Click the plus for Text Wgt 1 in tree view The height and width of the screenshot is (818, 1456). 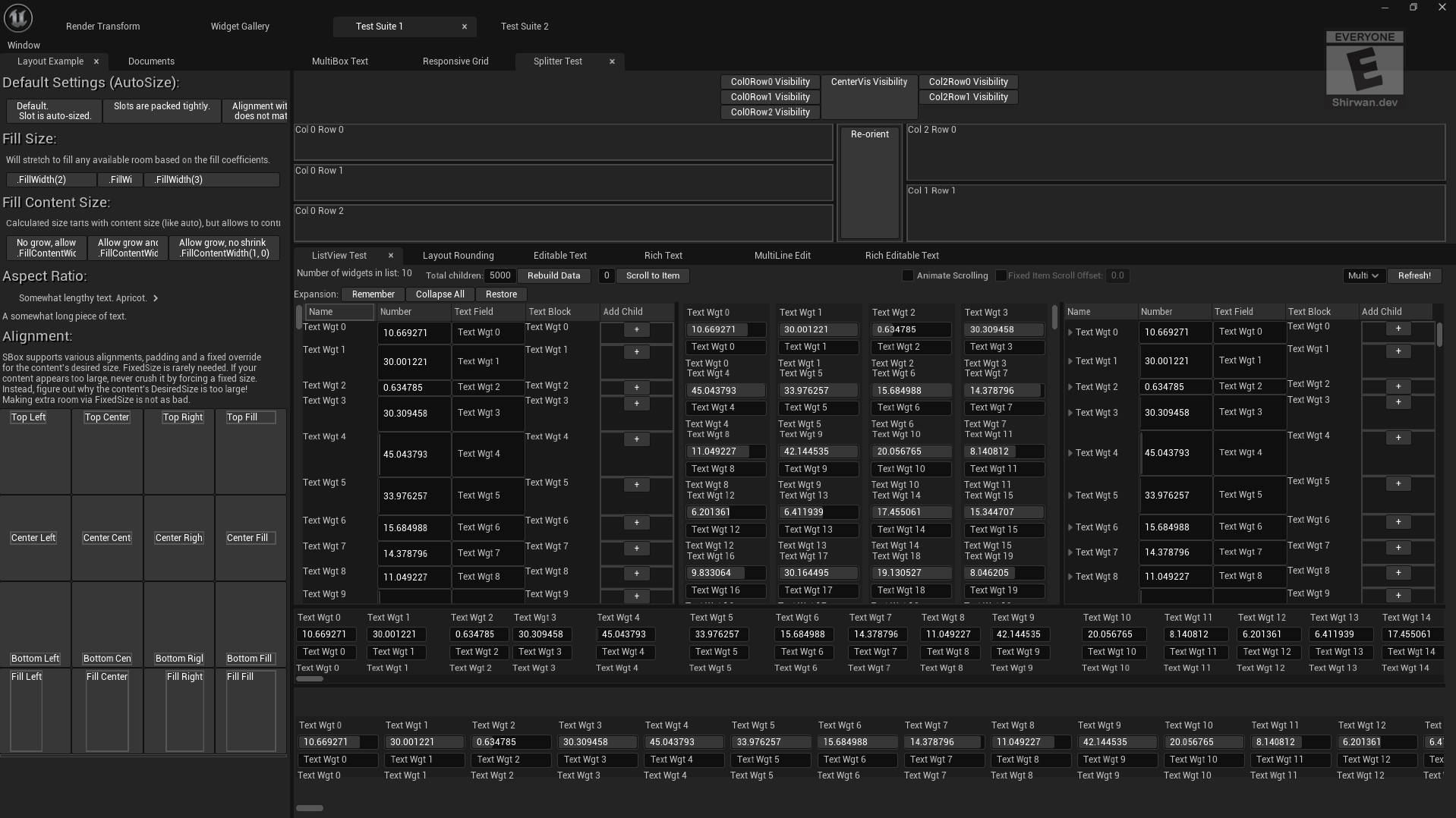click(x=1398, y=351)
